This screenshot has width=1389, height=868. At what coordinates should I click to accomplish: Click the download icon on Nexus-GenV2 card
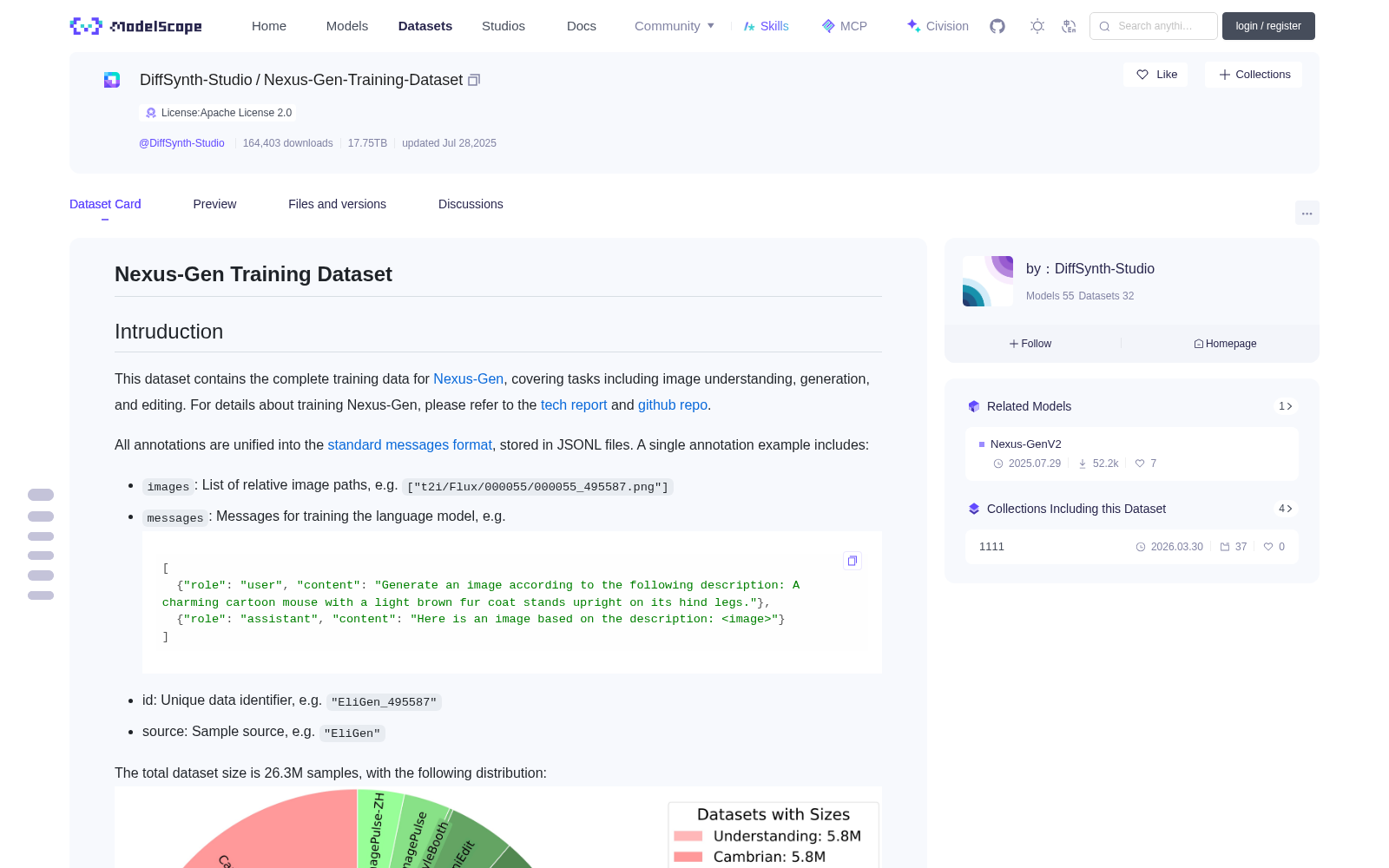click(x=1083, y=464)
